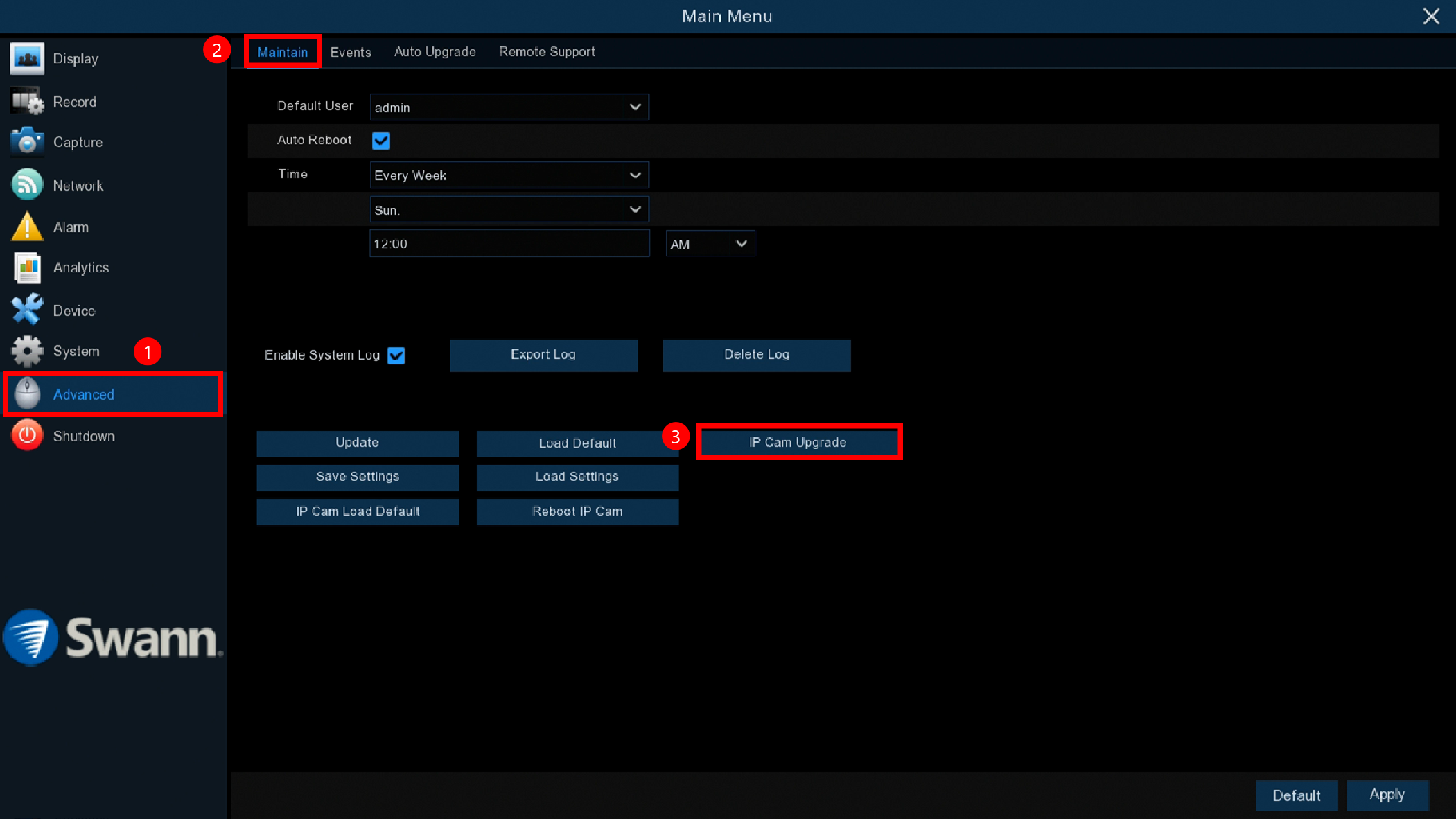Uncheck Enable System Log checkbox
1456x819 pixels.
(396, 355)
